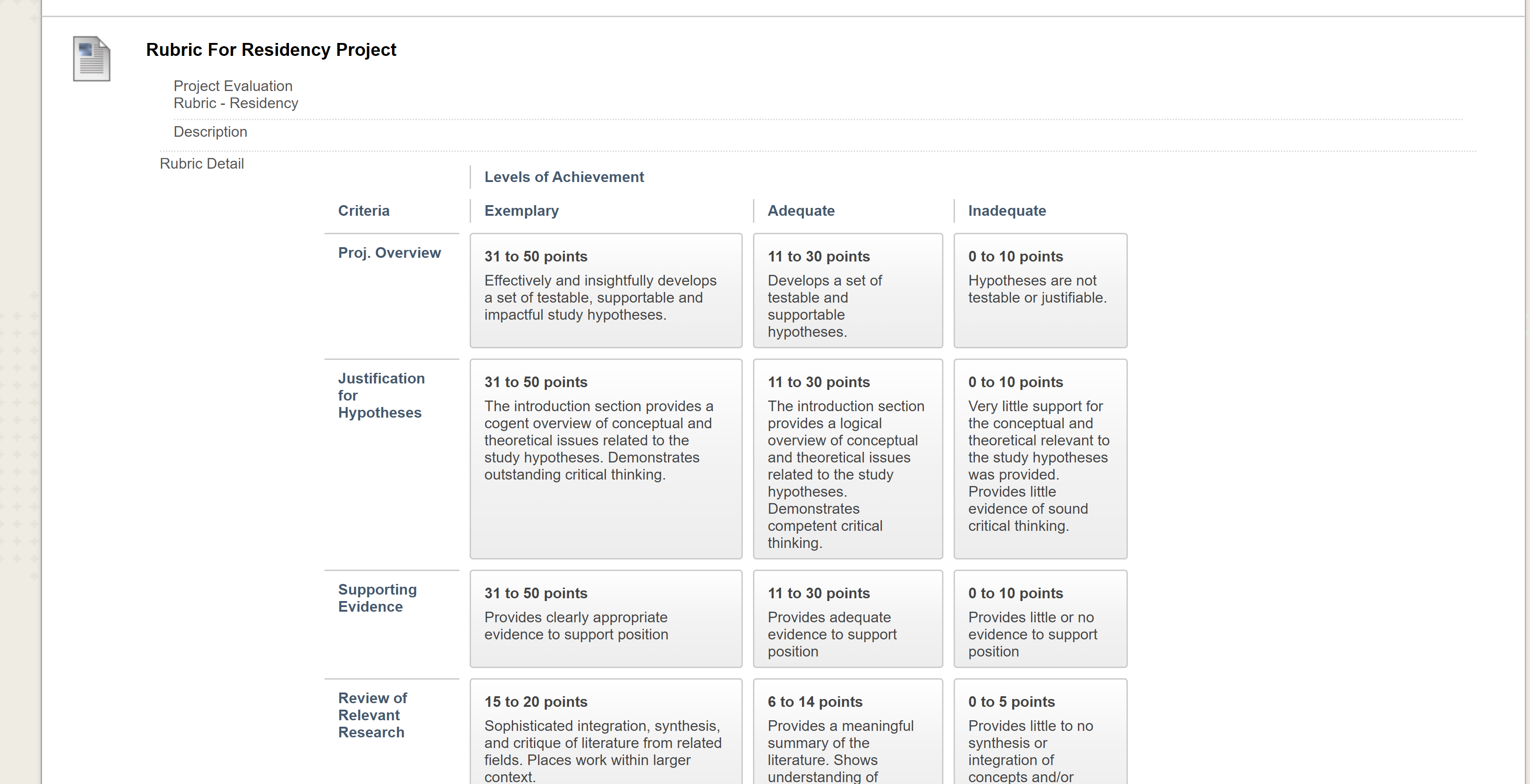
Task: Open the Rubric For Residency Project title
Action: [271, 50]
